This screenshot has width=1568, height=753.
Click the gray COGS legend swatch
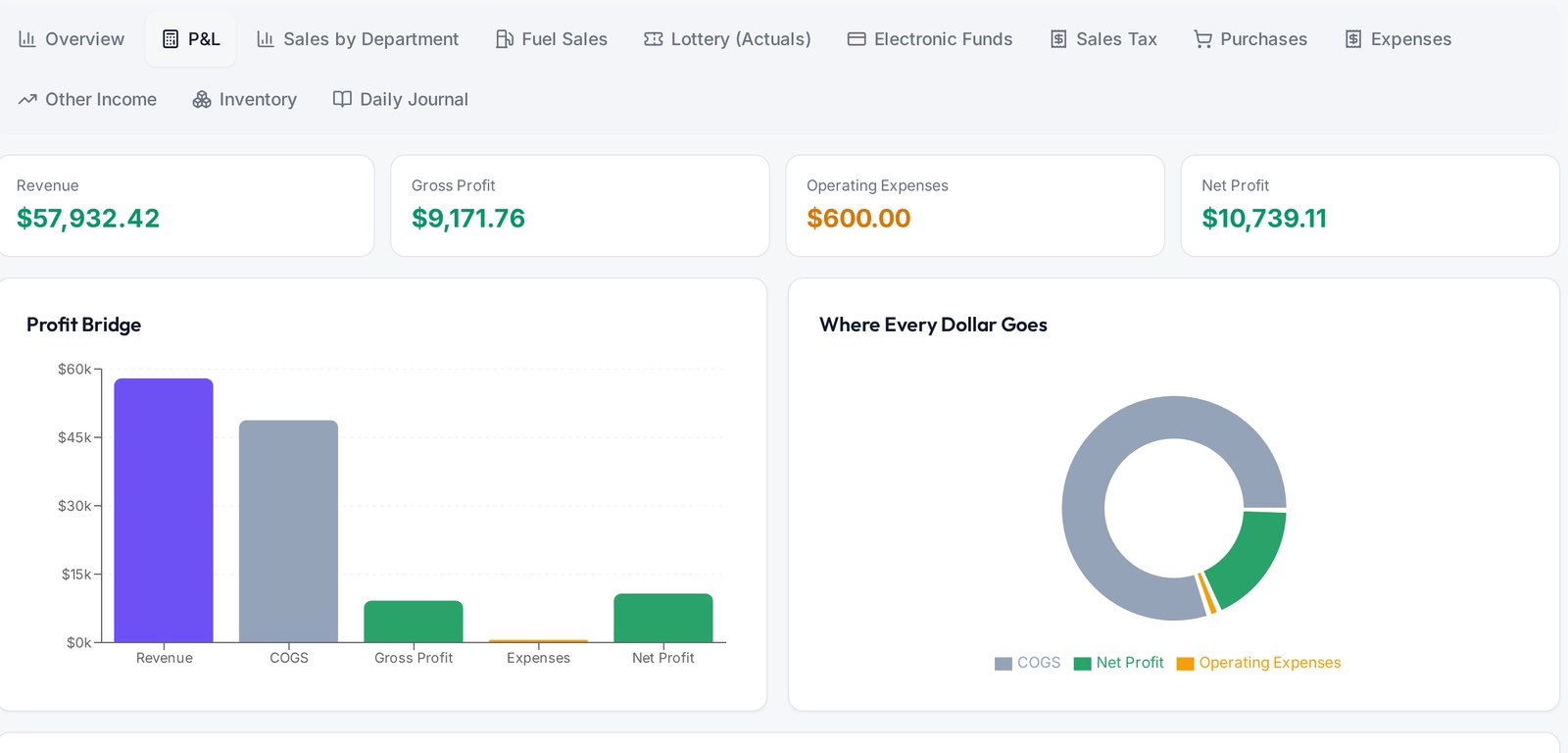pyautogui.click(x=1004, y=664)
